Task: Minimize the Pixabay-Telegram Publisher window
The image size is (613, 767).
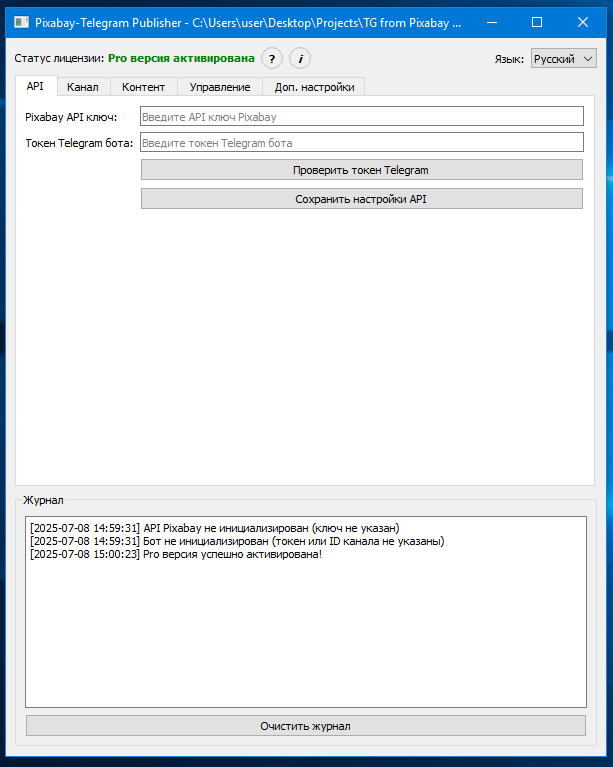Action: [492, 23]
